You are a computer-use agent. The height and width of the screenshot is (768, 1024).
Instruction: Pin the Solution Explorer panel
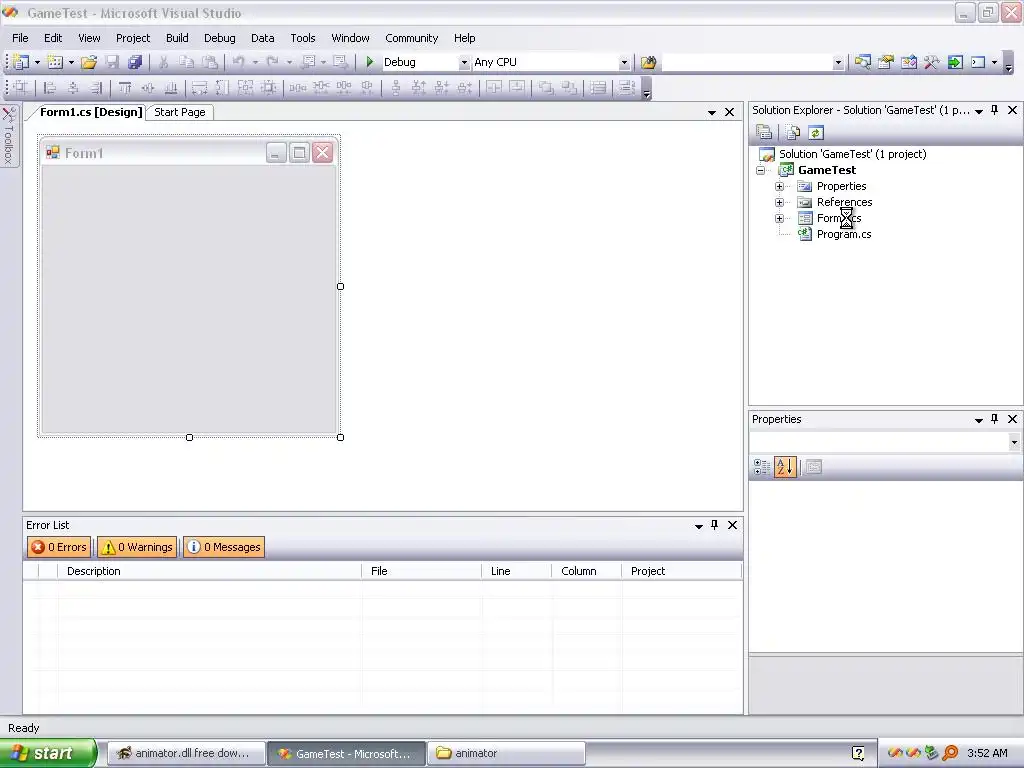[x=995, y=110]
